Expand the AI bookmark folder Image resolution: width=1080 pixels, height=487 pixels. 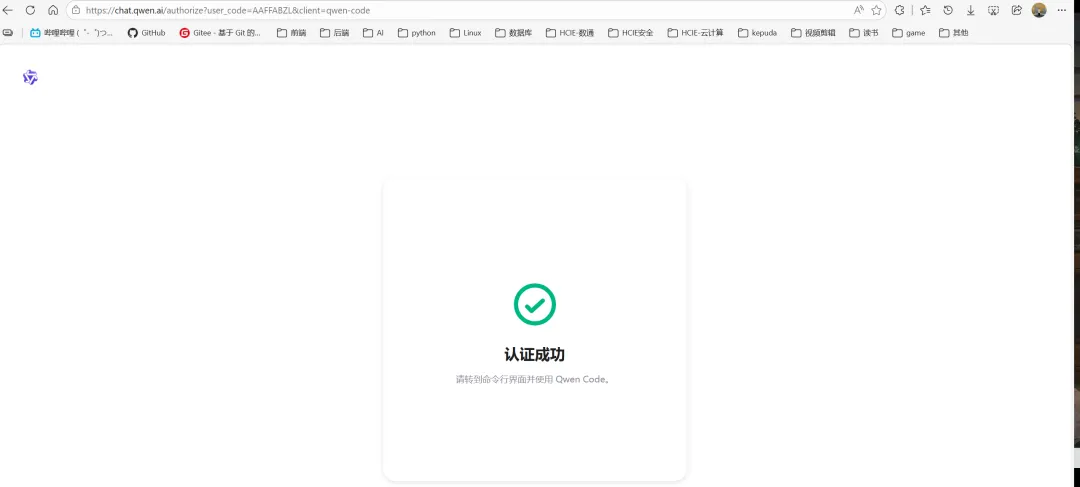(373, 32)
